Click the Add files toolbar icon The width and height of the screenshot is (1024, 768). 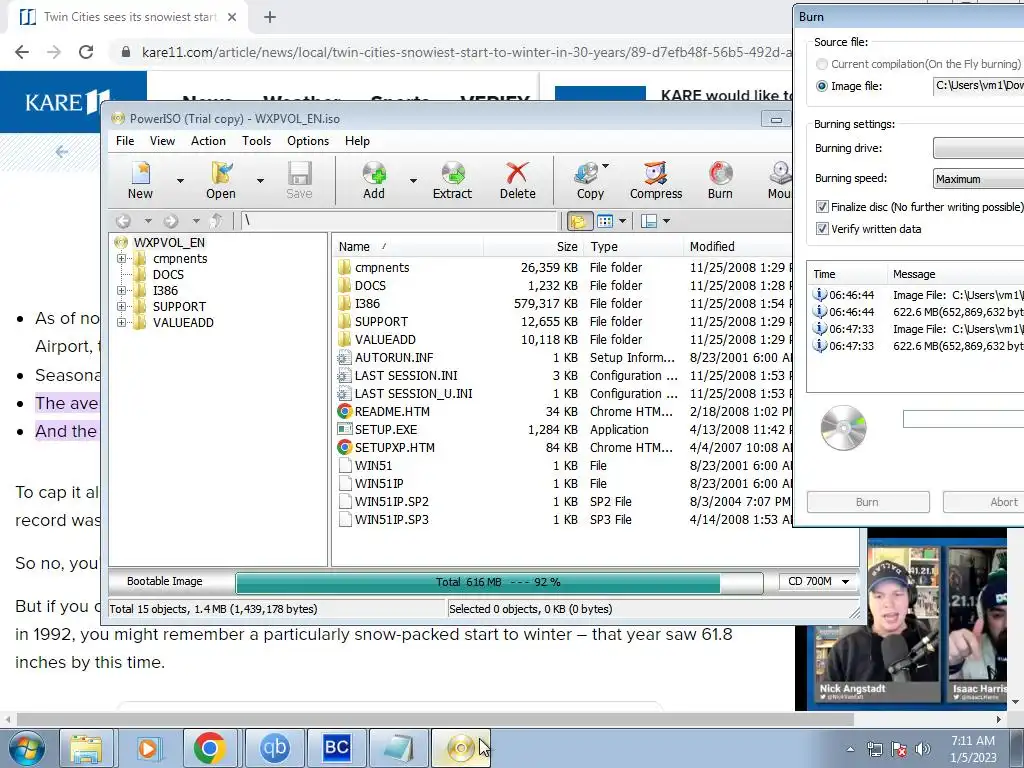[x=374, y=180]
